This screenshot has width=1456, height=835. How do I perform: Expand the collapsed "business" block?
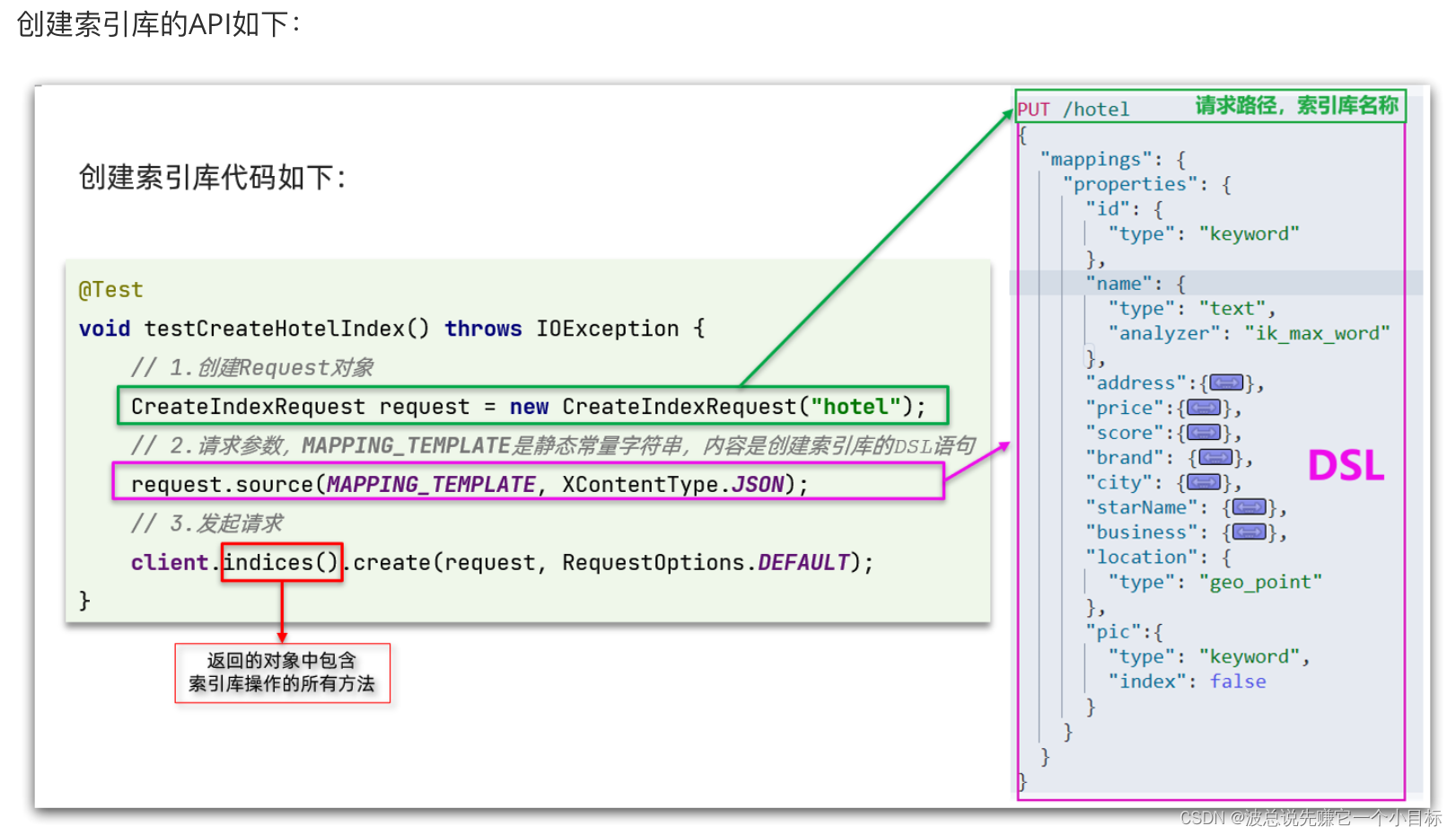click(x=1250, y=532)
